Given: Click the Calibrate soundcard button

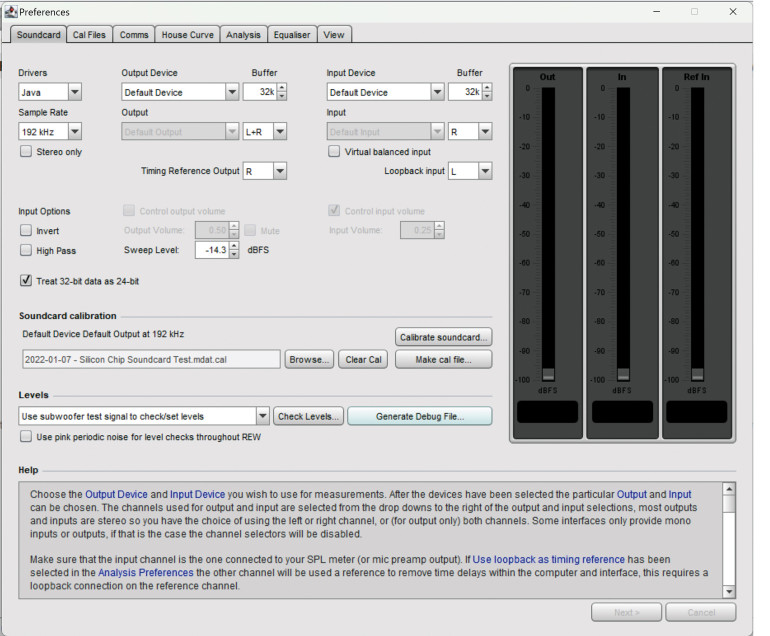Looking at the screenshot, I should click(443, 337).
